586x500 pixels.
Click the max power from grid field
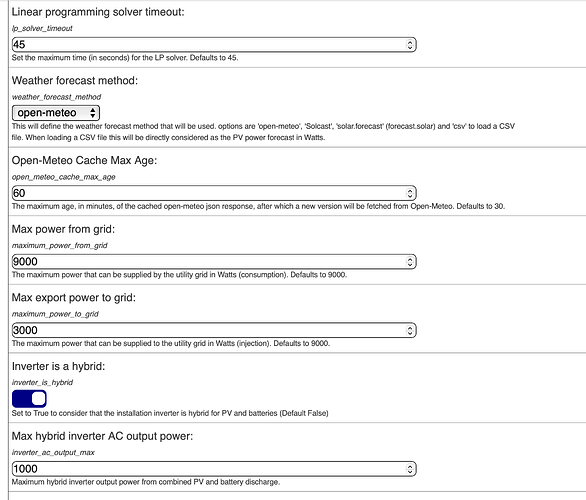click(x=214, y=261)
